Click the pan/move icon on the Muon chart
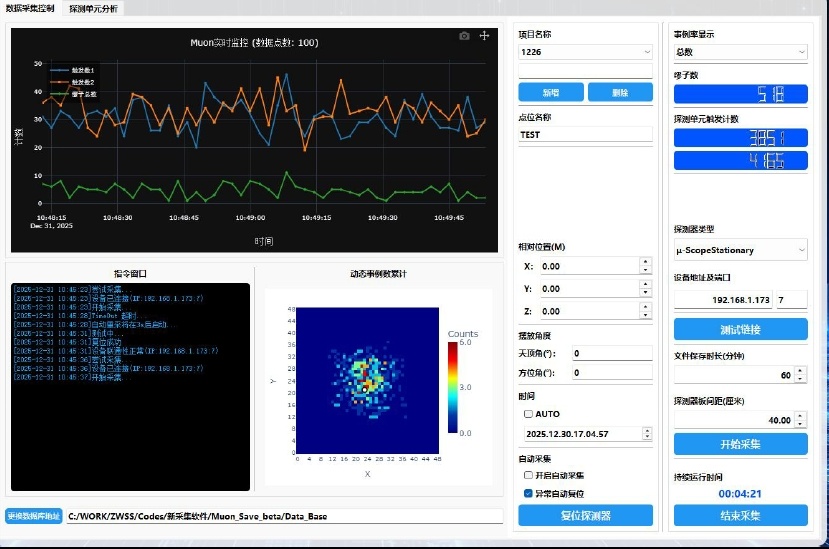The image size is (829, 549). [x=485, y=36]
